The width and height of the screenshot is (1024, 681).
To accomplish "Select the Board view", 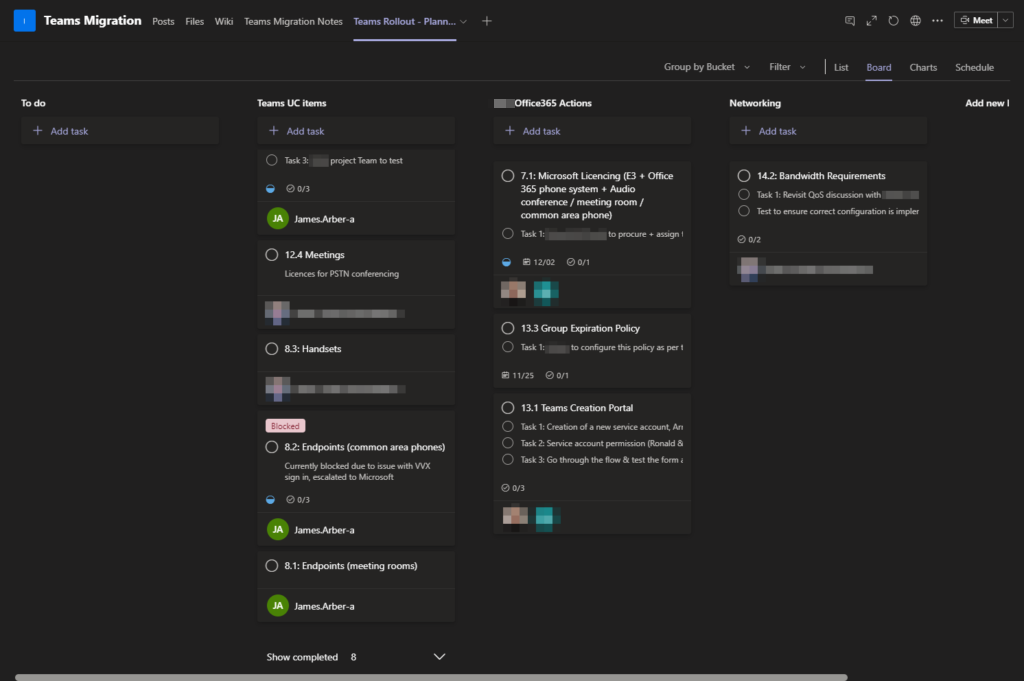I will click(878, 67).
